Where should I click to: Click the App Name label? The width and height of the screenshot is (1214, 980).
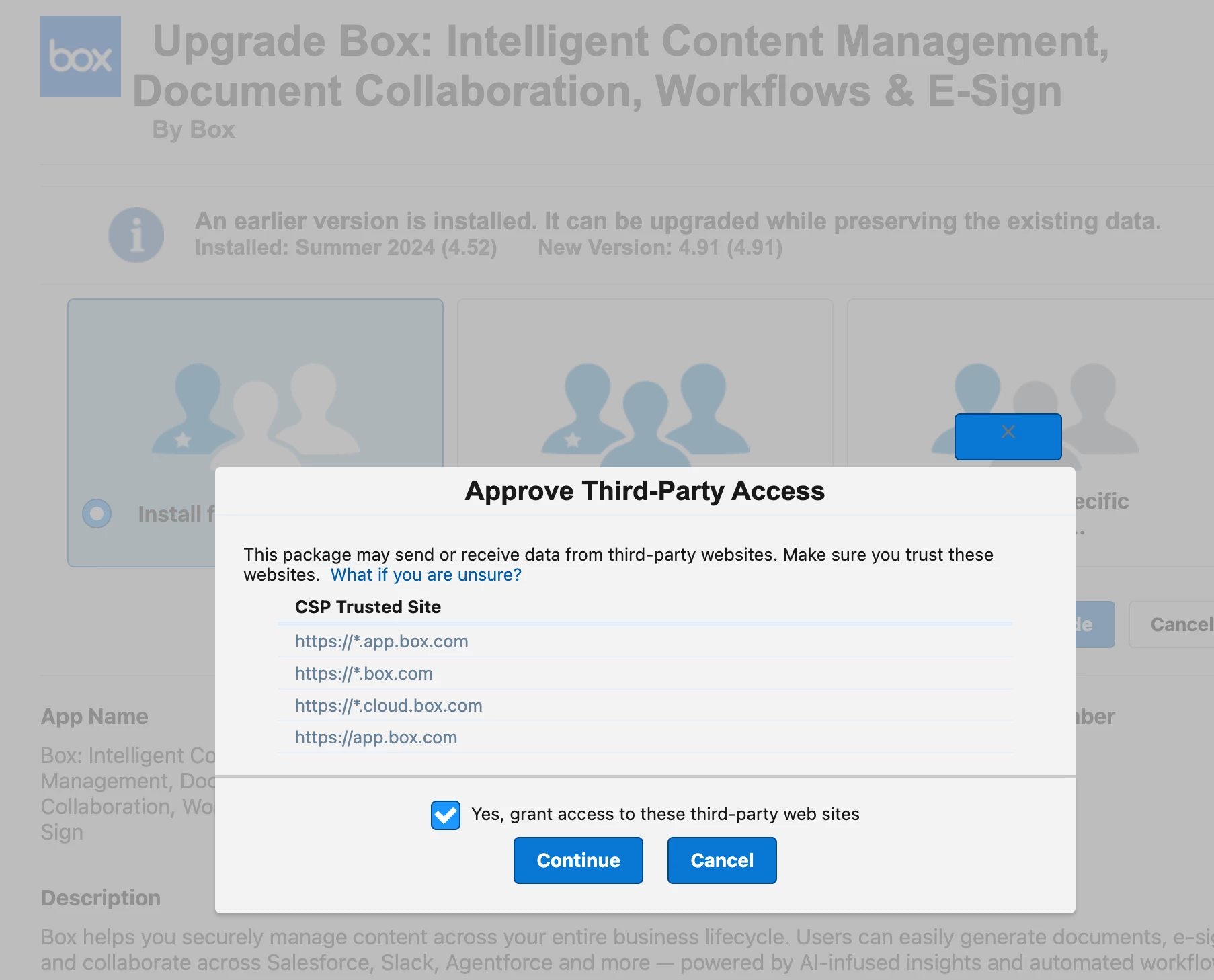(x=95, y=717)
